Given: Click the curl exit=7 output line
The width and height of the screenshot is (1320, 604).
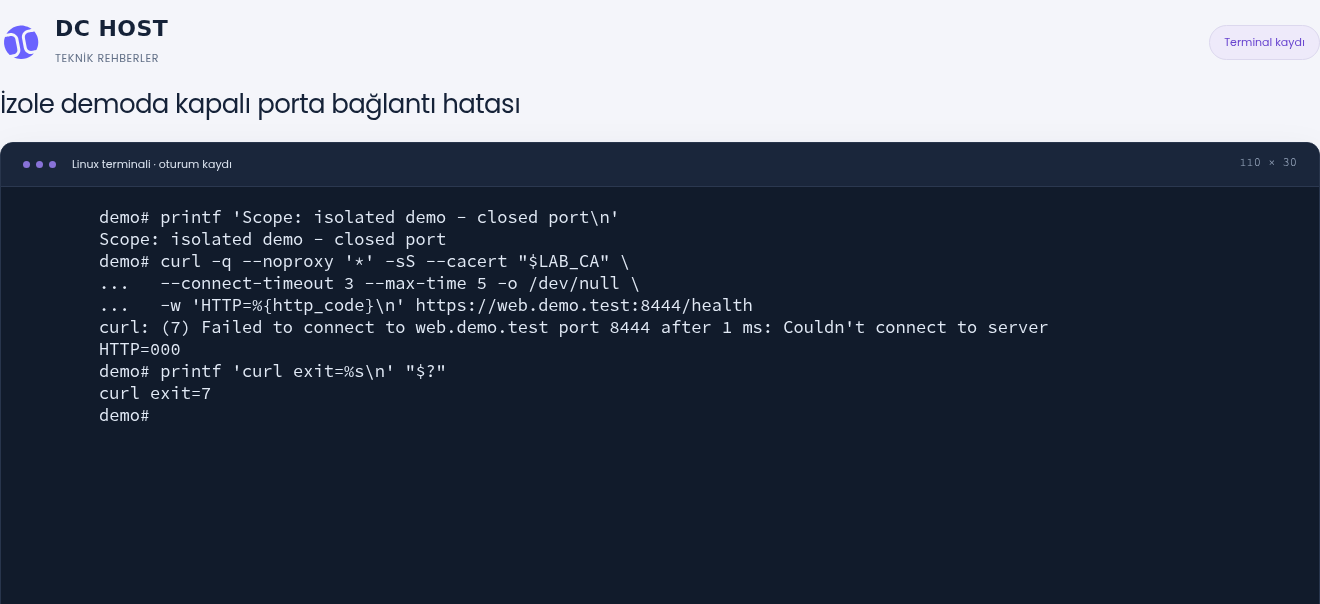Looking at the screenshot, I should [x=155, y=393].
